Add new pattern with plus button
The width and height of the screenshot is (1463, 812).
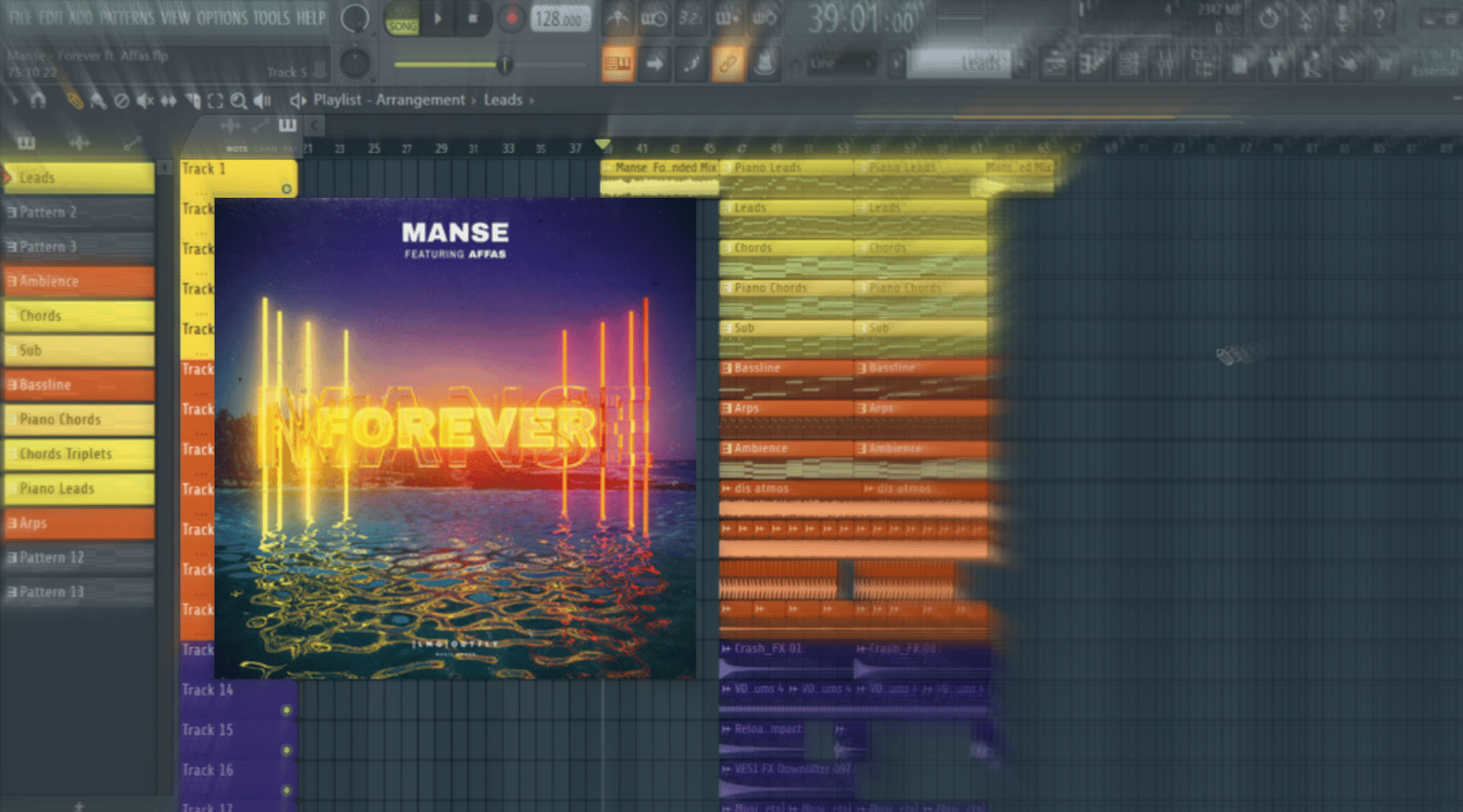tap(79, 805)
